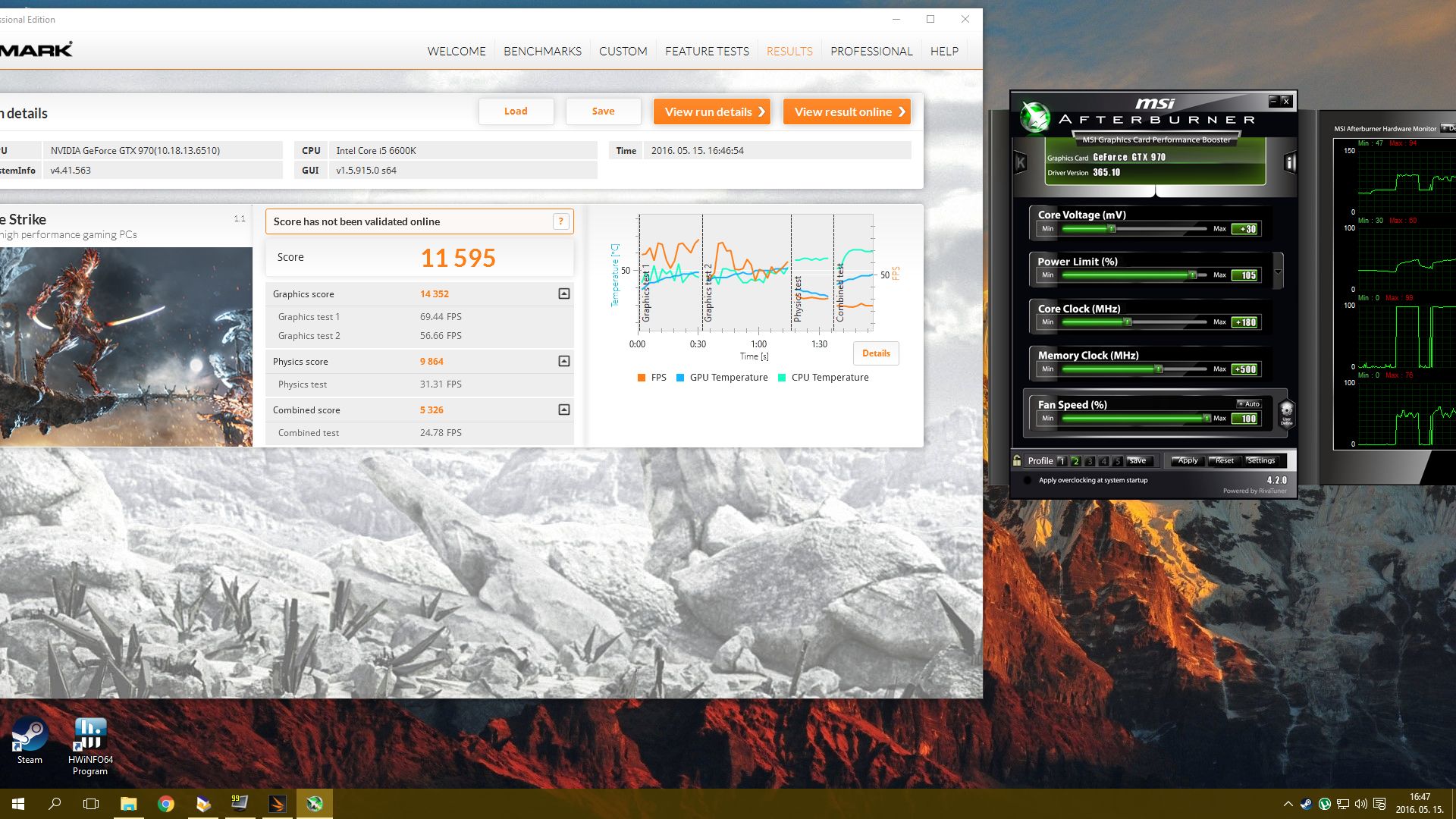Viewport: 1456px width, 819px height.
Task: Apply the Afterburner overclock settings
Action: pos(1188,460)
